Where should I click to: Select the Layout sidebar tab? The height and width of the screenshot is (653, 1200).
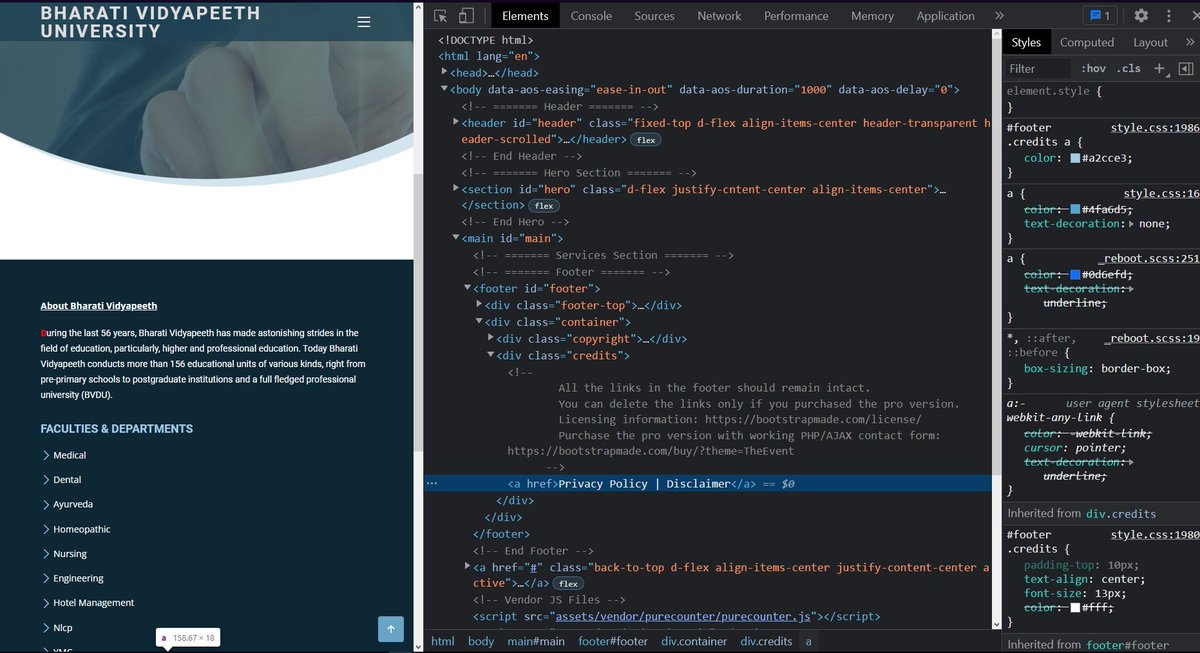tap(1150, 43)
